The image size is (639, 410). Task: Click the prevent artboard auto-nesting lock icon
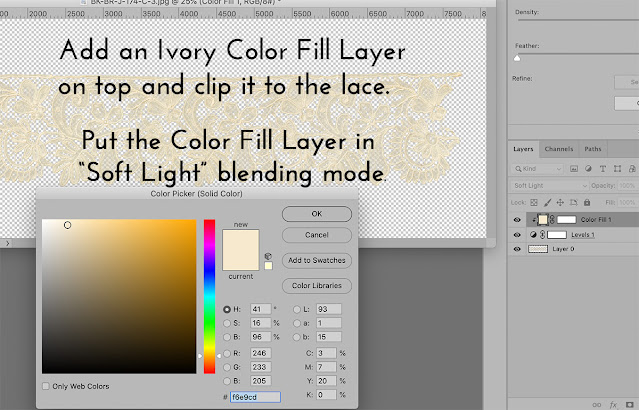573,203
